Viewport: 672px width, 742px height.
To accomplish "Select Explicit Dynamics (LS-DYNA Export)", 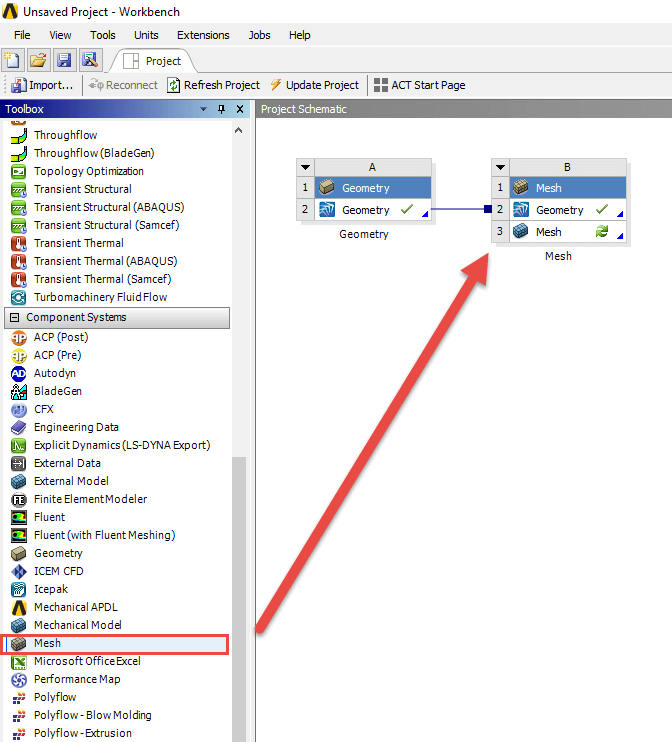I will 122,445.
